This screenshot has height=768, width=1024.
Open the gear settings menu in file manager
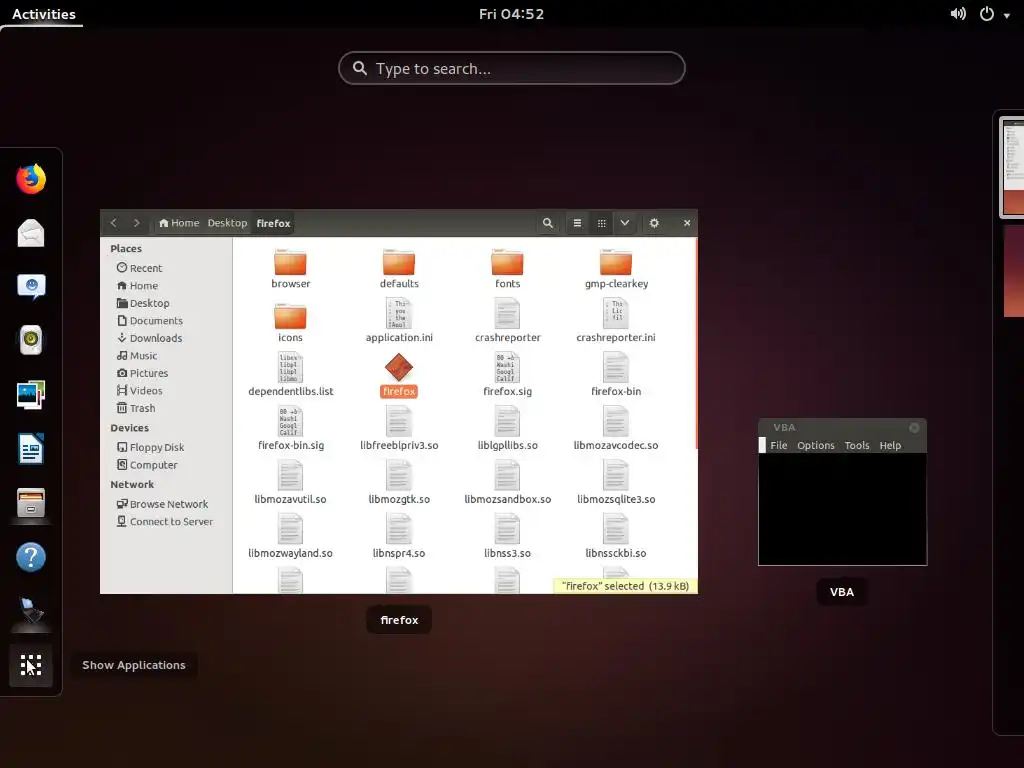pyautogui.click(x=654, y=223)
